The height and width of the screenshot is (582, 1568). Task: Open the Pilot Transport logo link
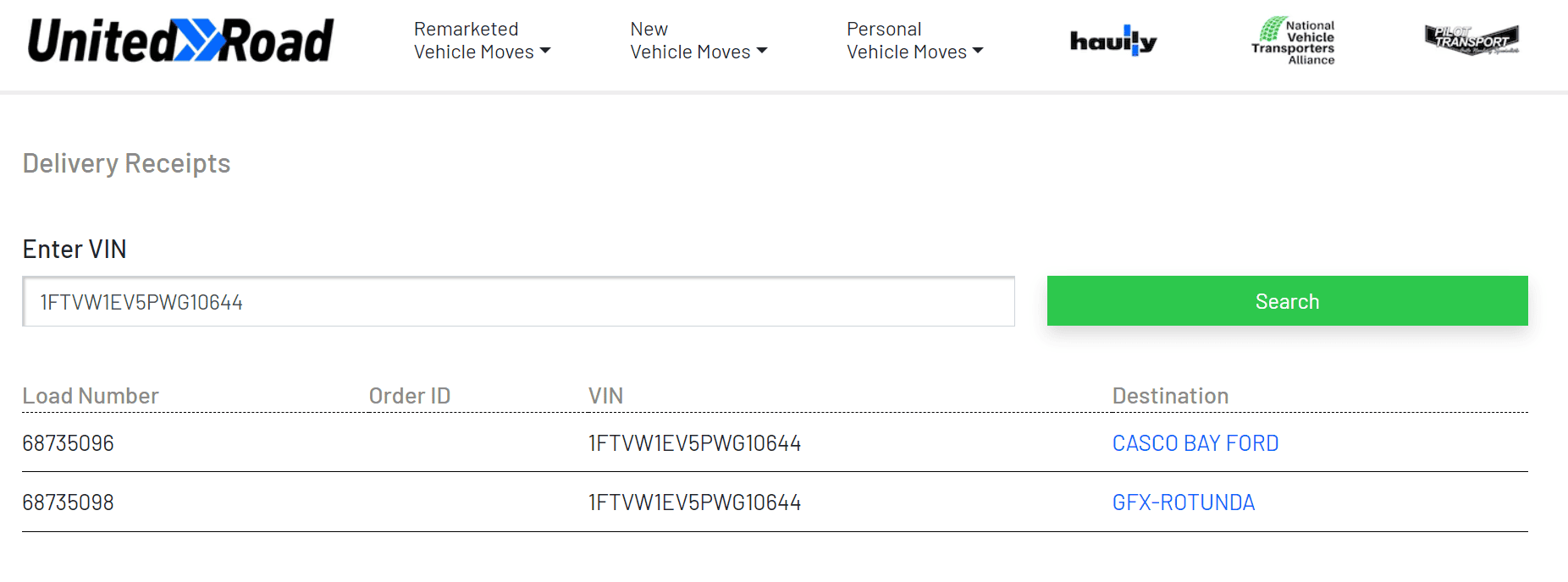click(x=1471, y=39)
